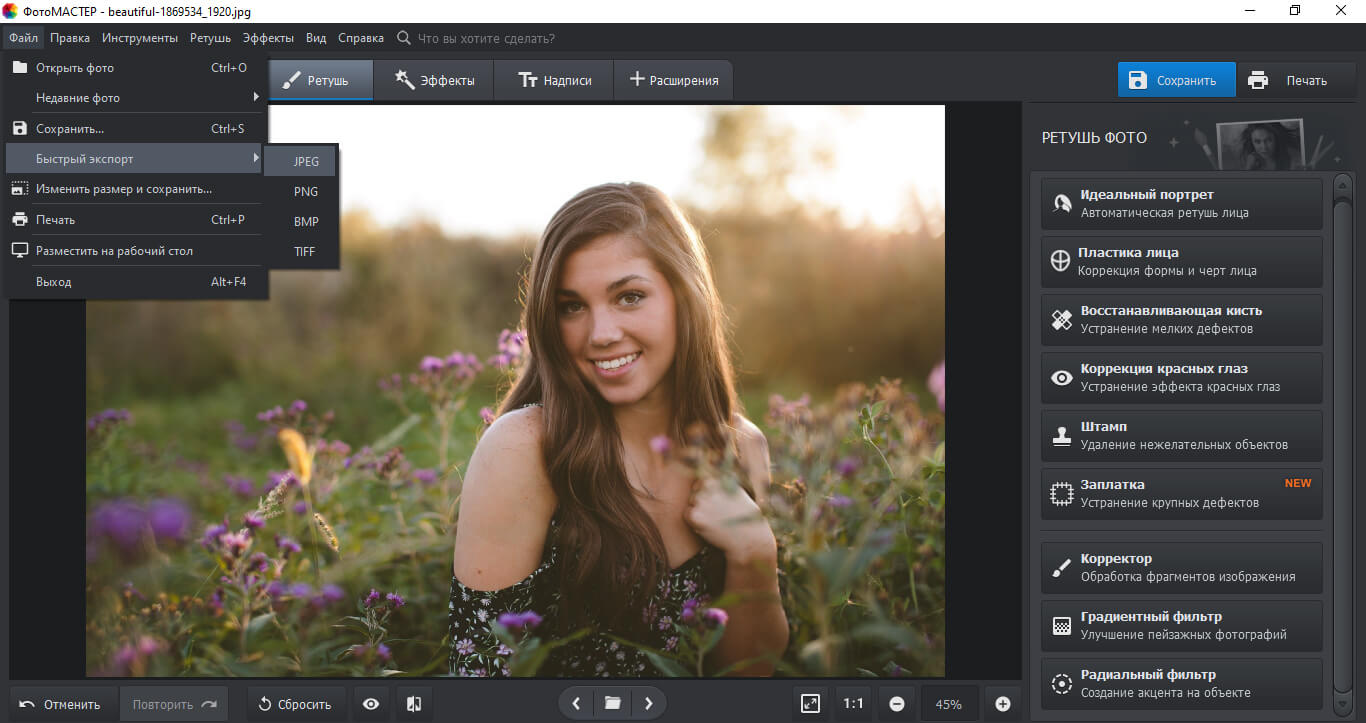This screenshot has width=1366, height=723.
Task: Open the Effects (Эффекты) menu in menu bar
Action: [268, 38]
